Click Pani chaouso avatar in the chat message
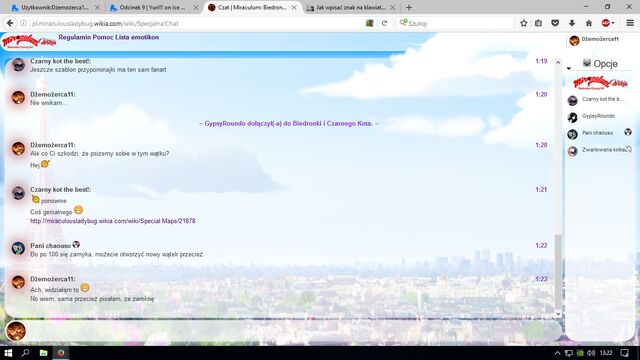This screenshot has height=360, width=640. 18,248
